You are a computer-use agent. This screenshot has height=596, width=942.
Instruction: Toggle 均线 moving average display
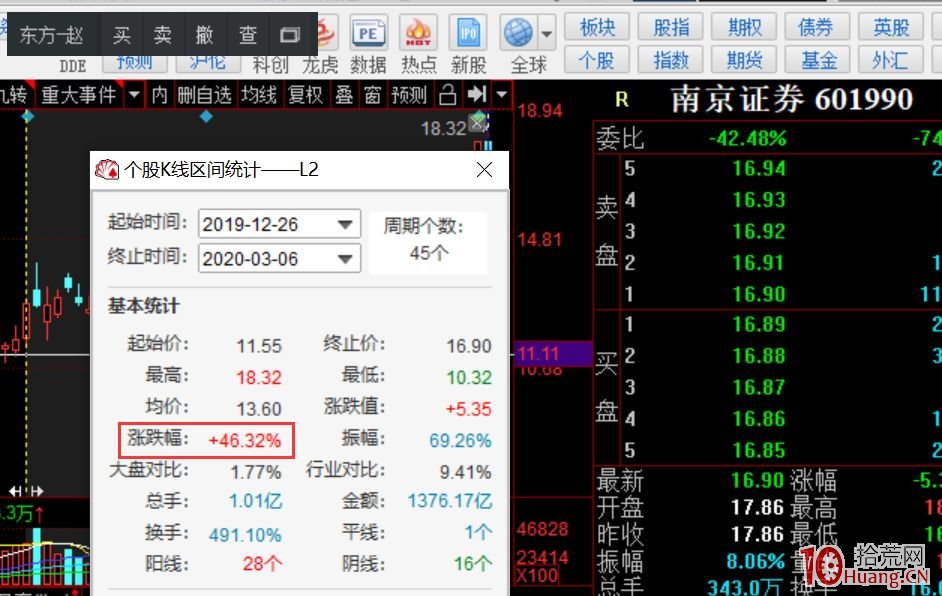click(259, 94)
